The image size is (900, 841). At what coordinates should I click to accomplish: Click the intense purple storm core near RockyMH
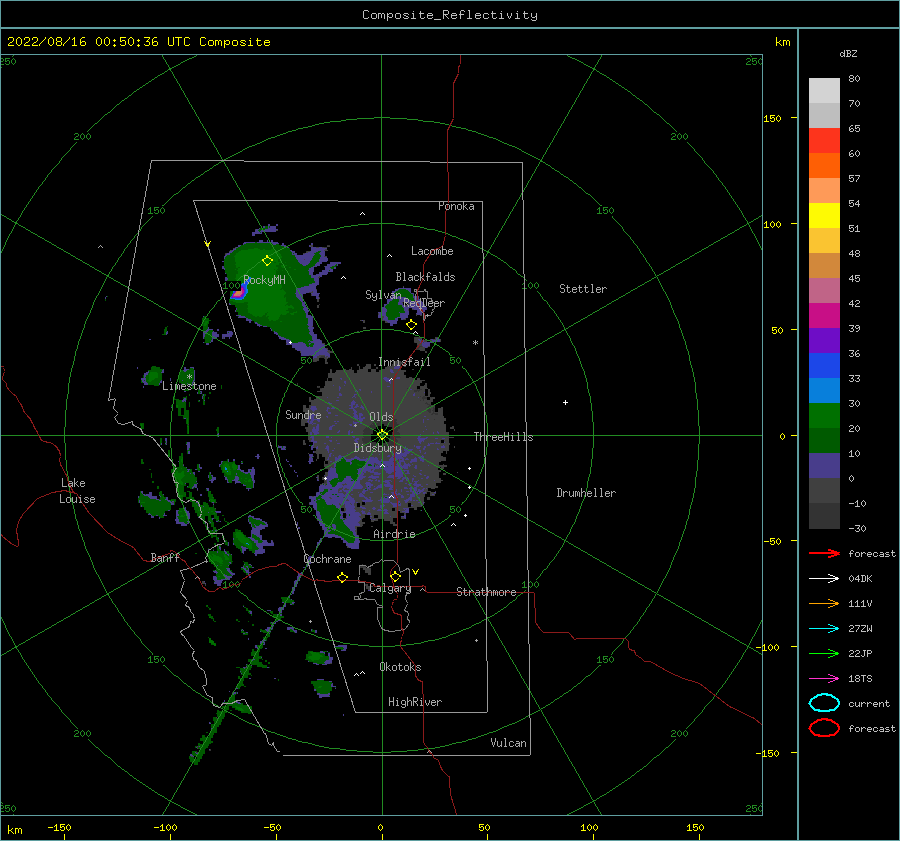tap(238, 293)
